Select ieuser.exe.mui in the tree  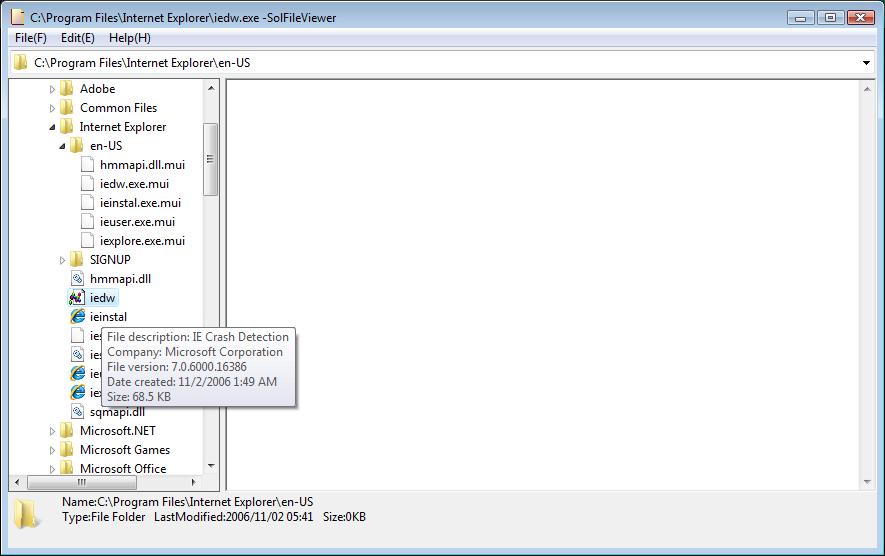(137, 221)
